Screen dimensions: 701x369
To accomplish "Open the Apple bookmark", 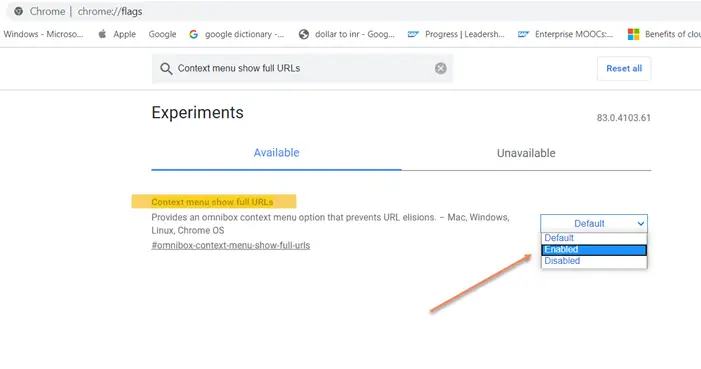I will [x=117, y=34].
